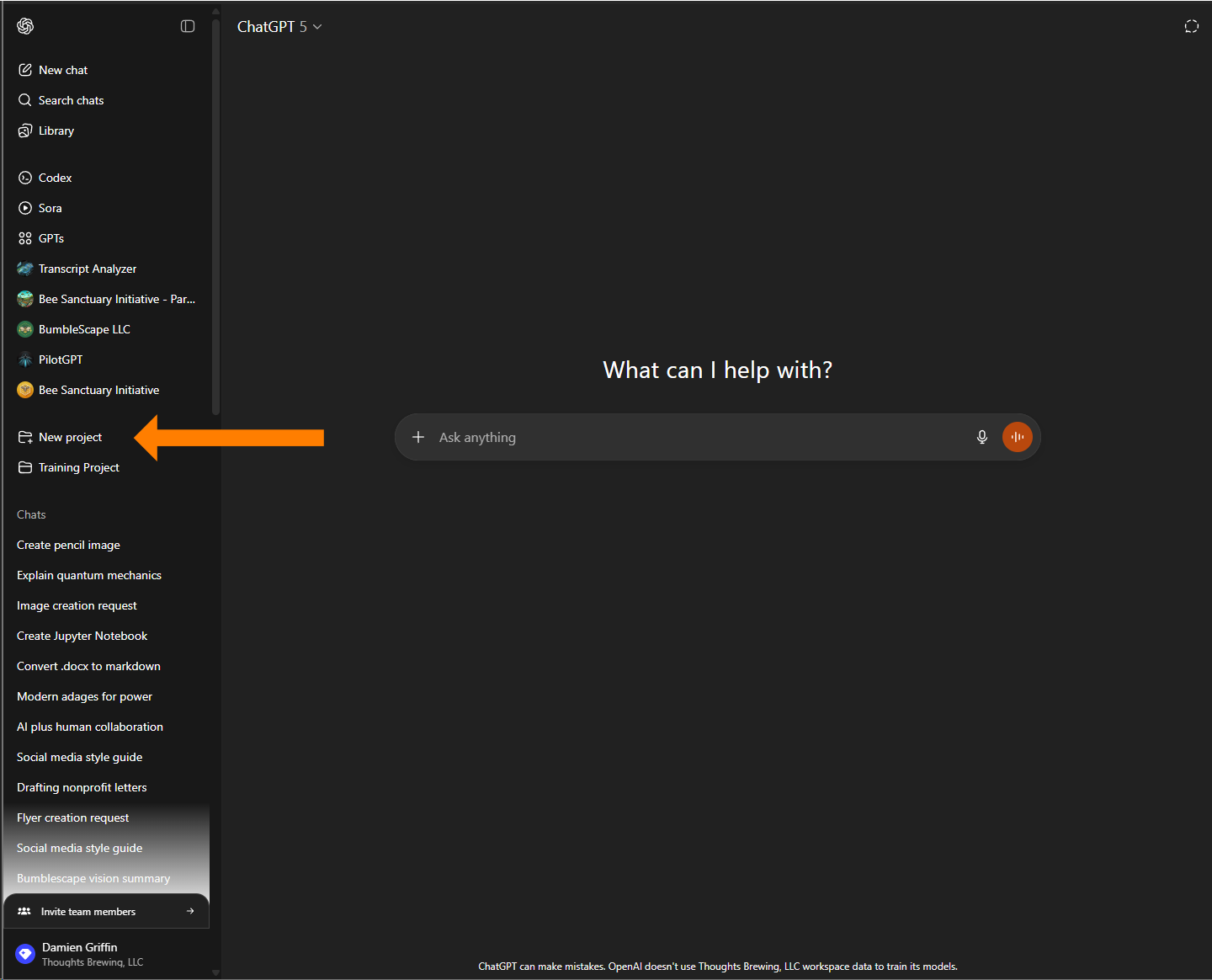Launch Sora from the sidebar

[x=50, y=208]
